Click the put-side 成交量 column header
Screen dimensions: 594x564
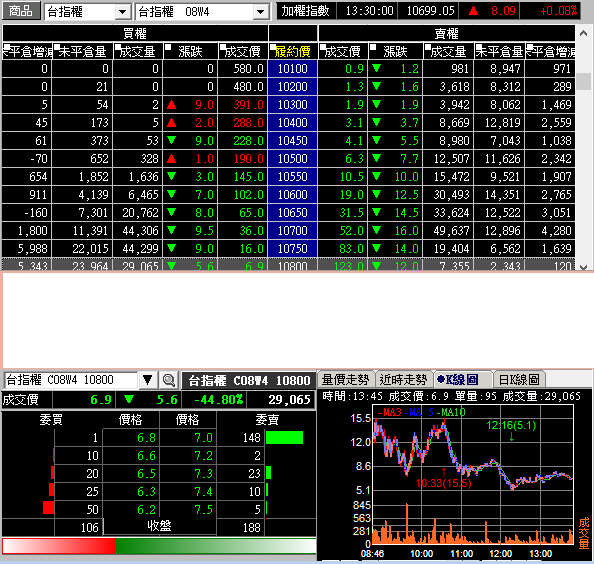(x=449, y=51)
